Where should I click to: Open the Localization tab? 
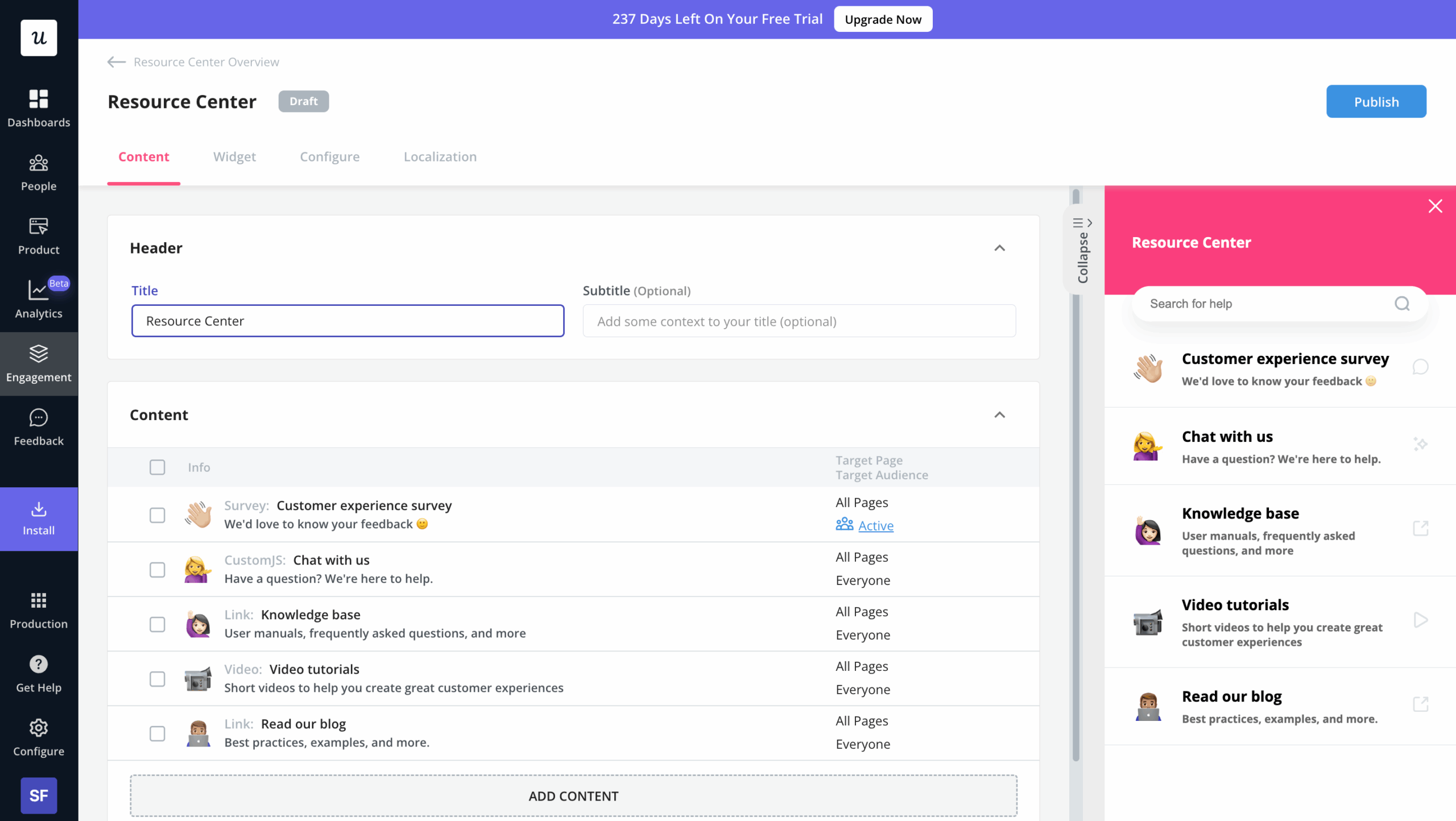click(x=440, y=157)
